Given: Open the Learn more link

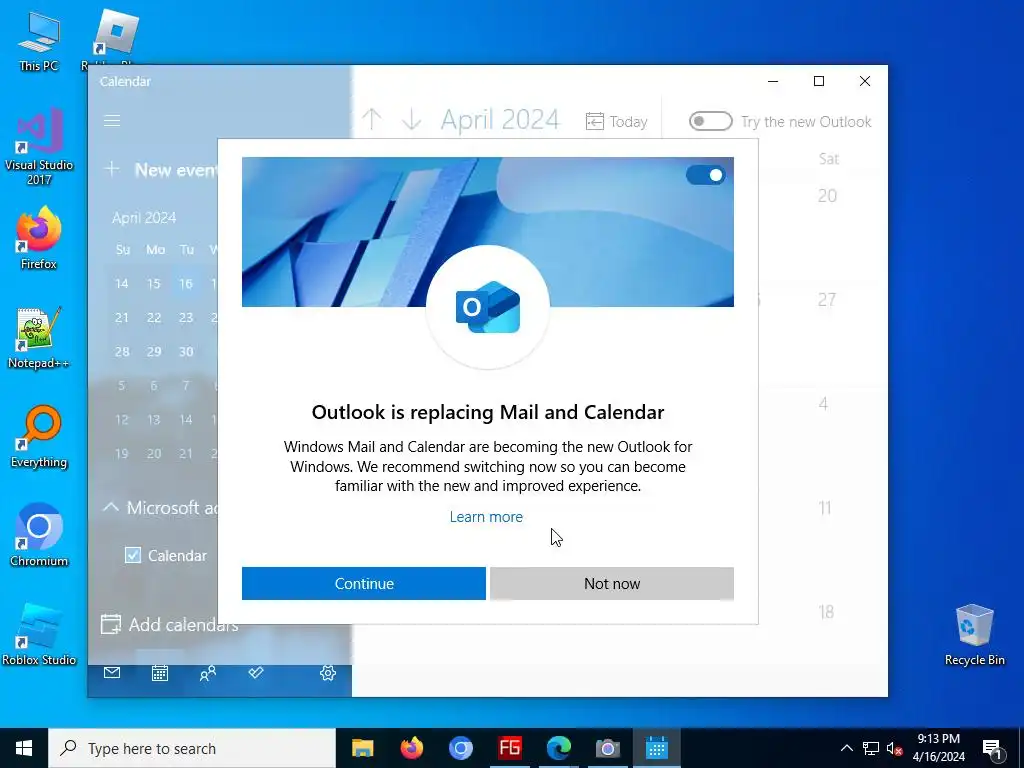Looking at the screenshot, I should pos(486,517).
